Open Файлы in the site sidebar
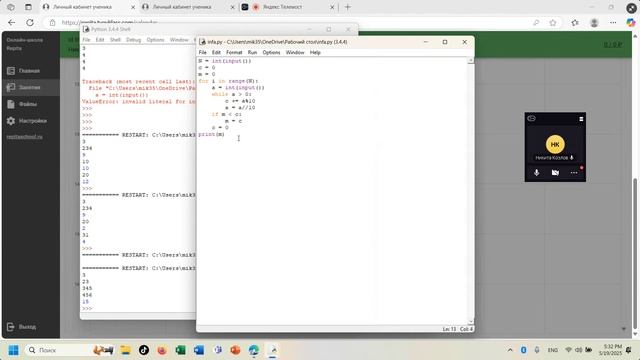Image resolution: width=640 pixels, height=360 pixels. click(x=28, y=104)
